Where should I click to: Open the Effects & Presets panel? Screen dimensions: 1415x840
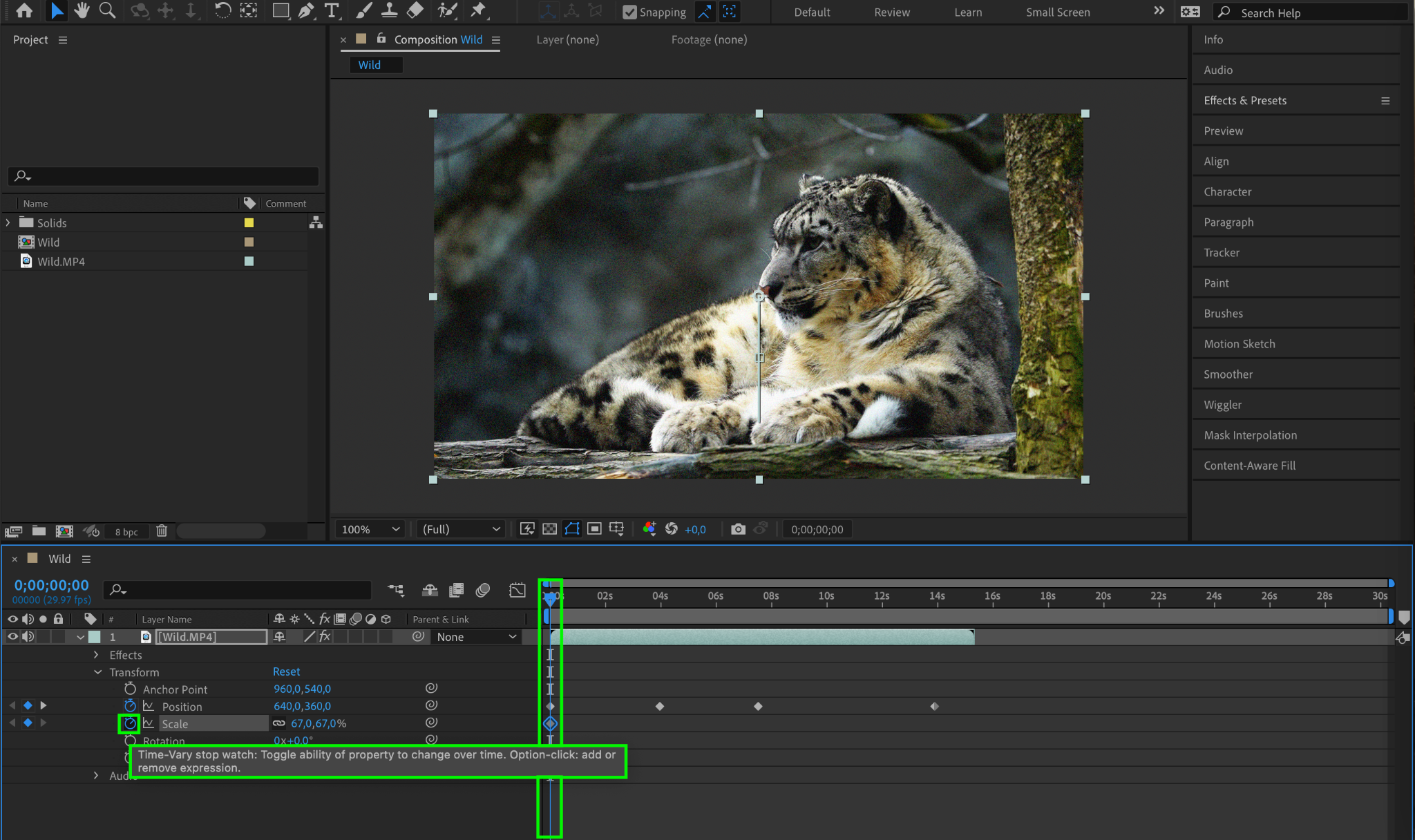tap(1244, 100)
